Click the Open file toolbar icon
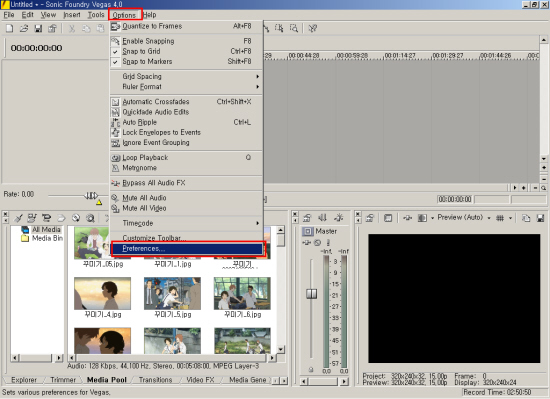Viewport: 550px width, 399px height. click(x=24, y=28)
